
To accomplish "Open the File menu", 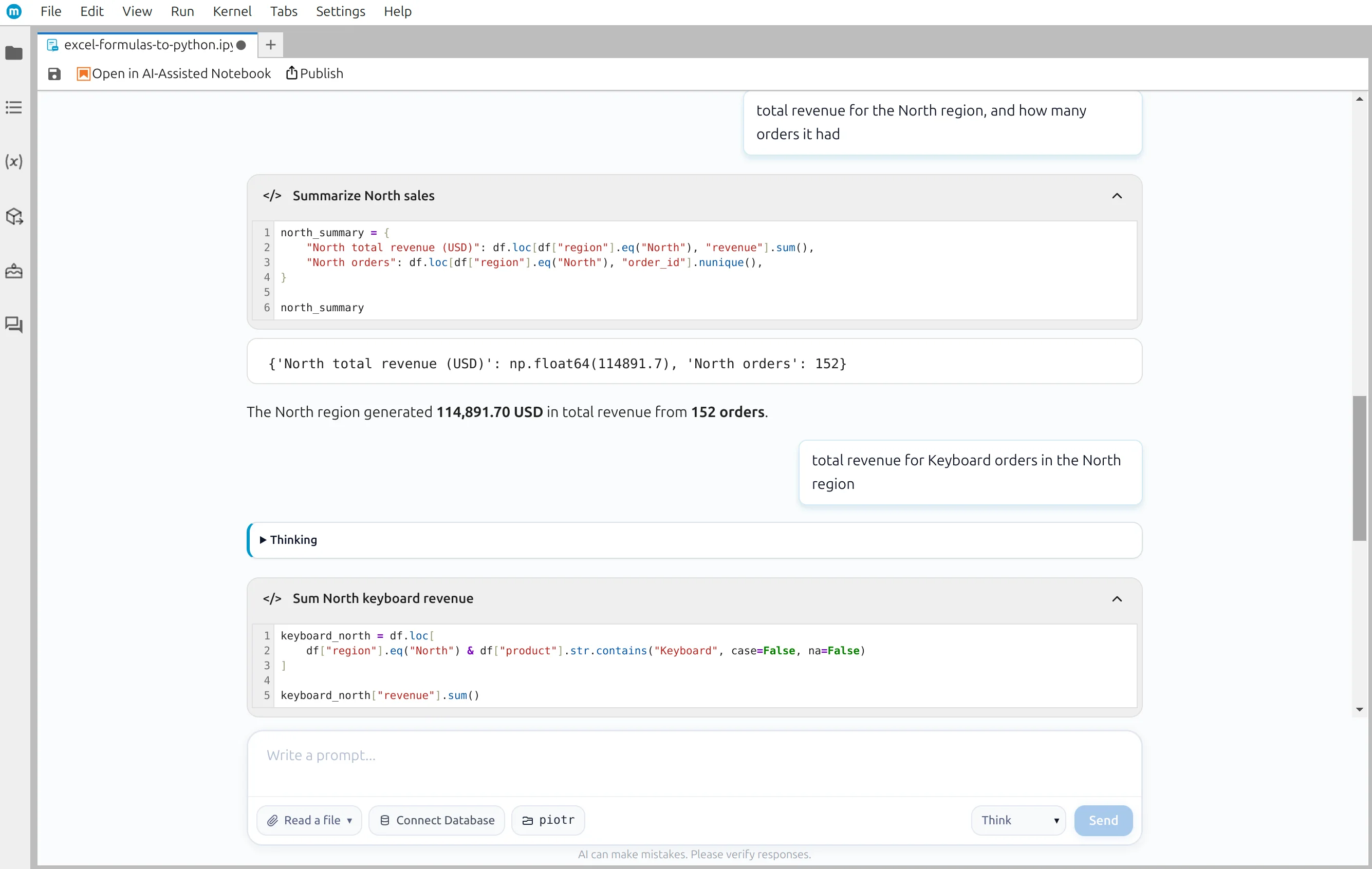I will pyautogui.click(x=51, y=11).
